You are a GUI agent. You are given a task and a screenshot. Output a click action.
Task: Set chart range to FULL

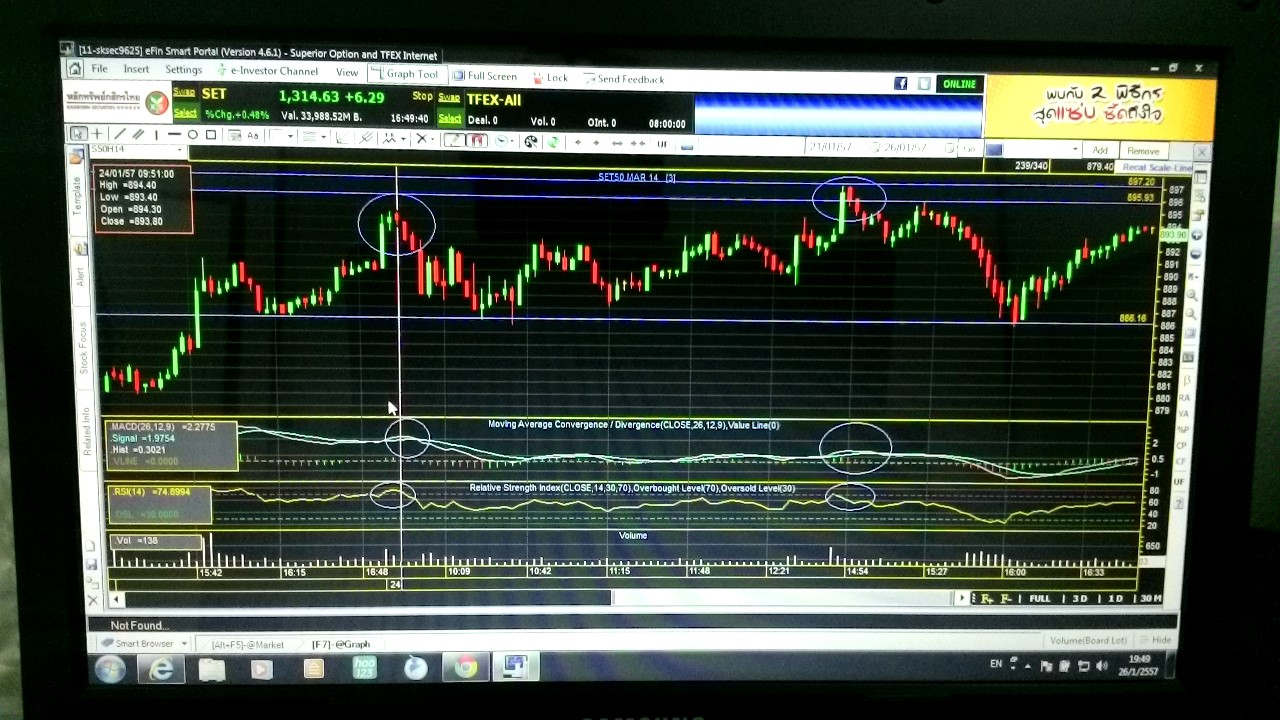tap(1040, 598)
